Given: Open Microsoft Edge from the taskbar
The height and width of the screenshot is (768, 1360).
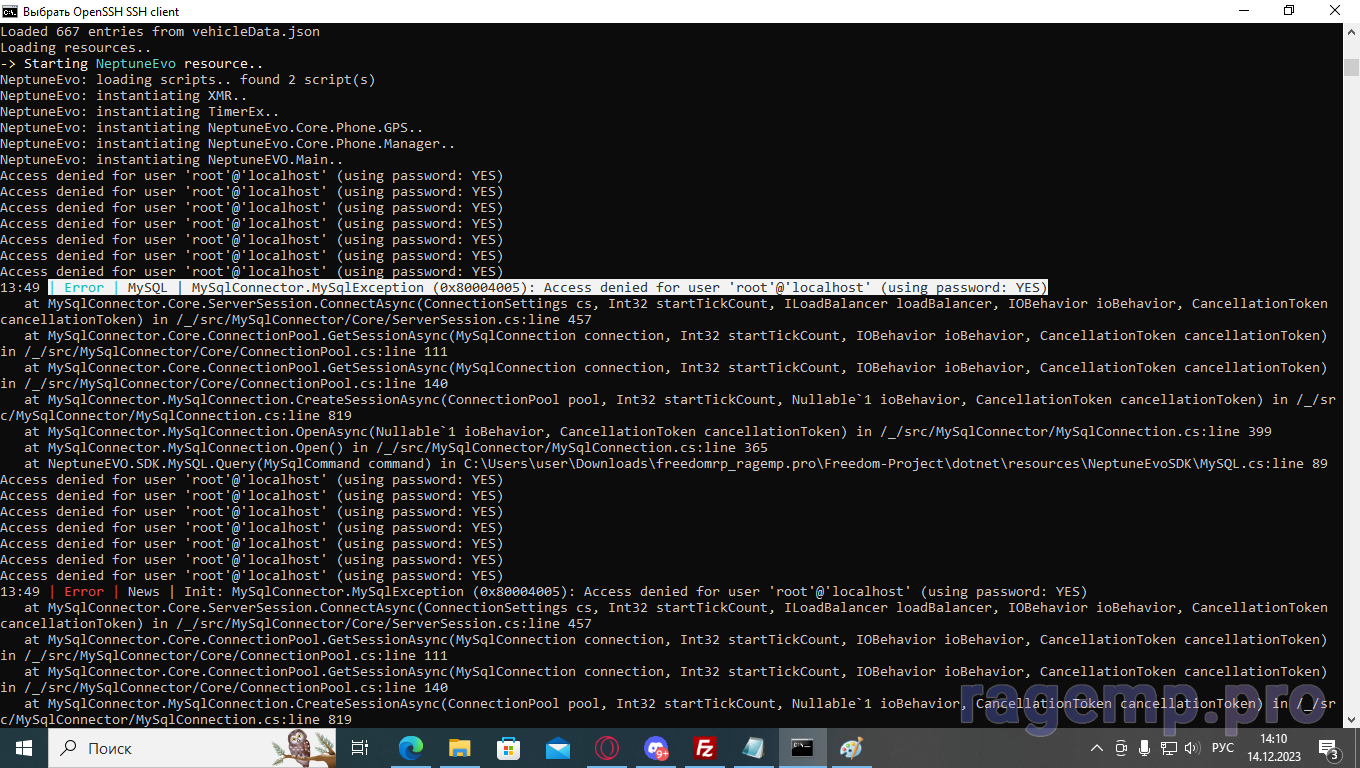Looking at the screenshot, I should (x=411, y=747).
